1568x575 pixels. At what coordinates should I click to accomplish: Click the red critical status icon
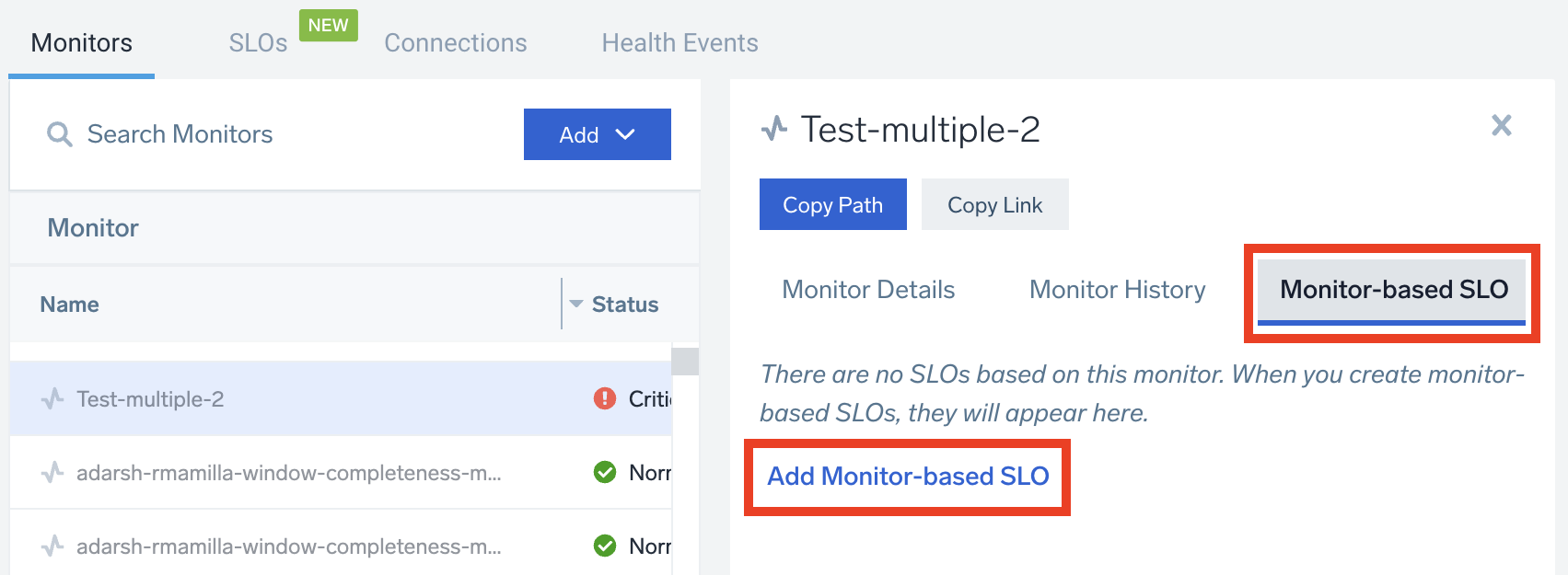point(605,398)
